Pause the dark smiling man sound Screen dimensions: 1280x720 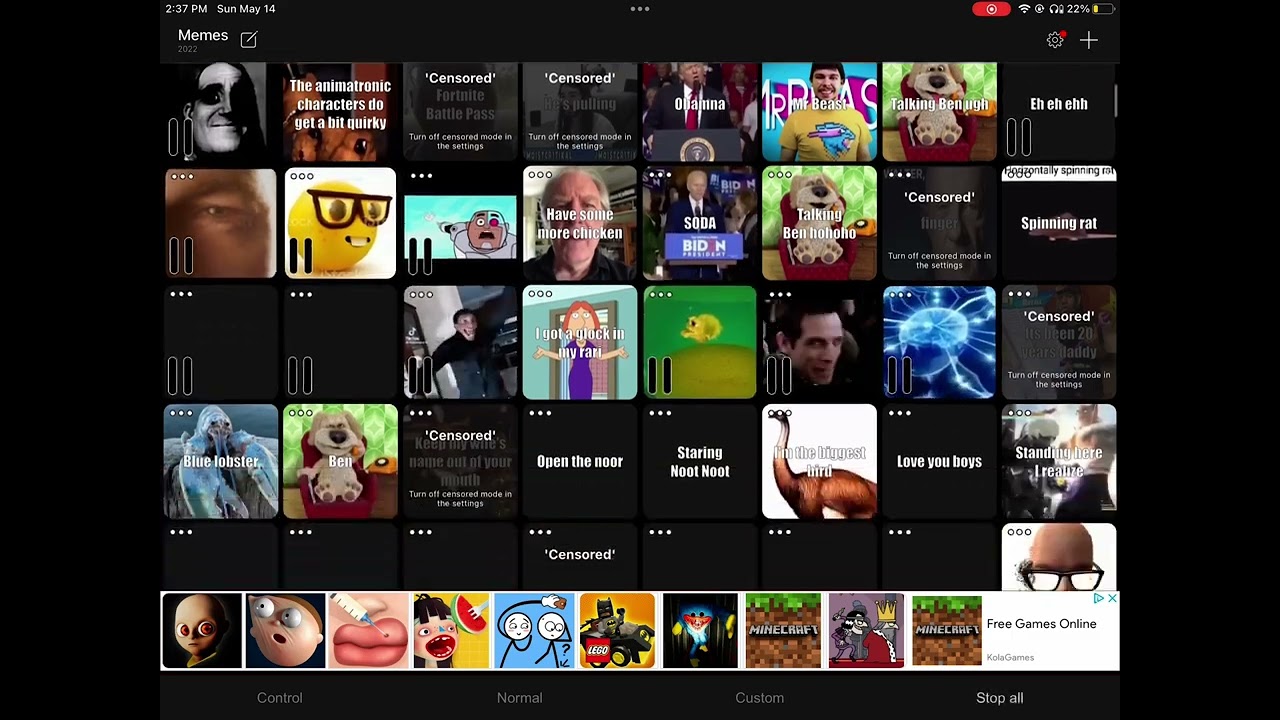coord(779,375)
